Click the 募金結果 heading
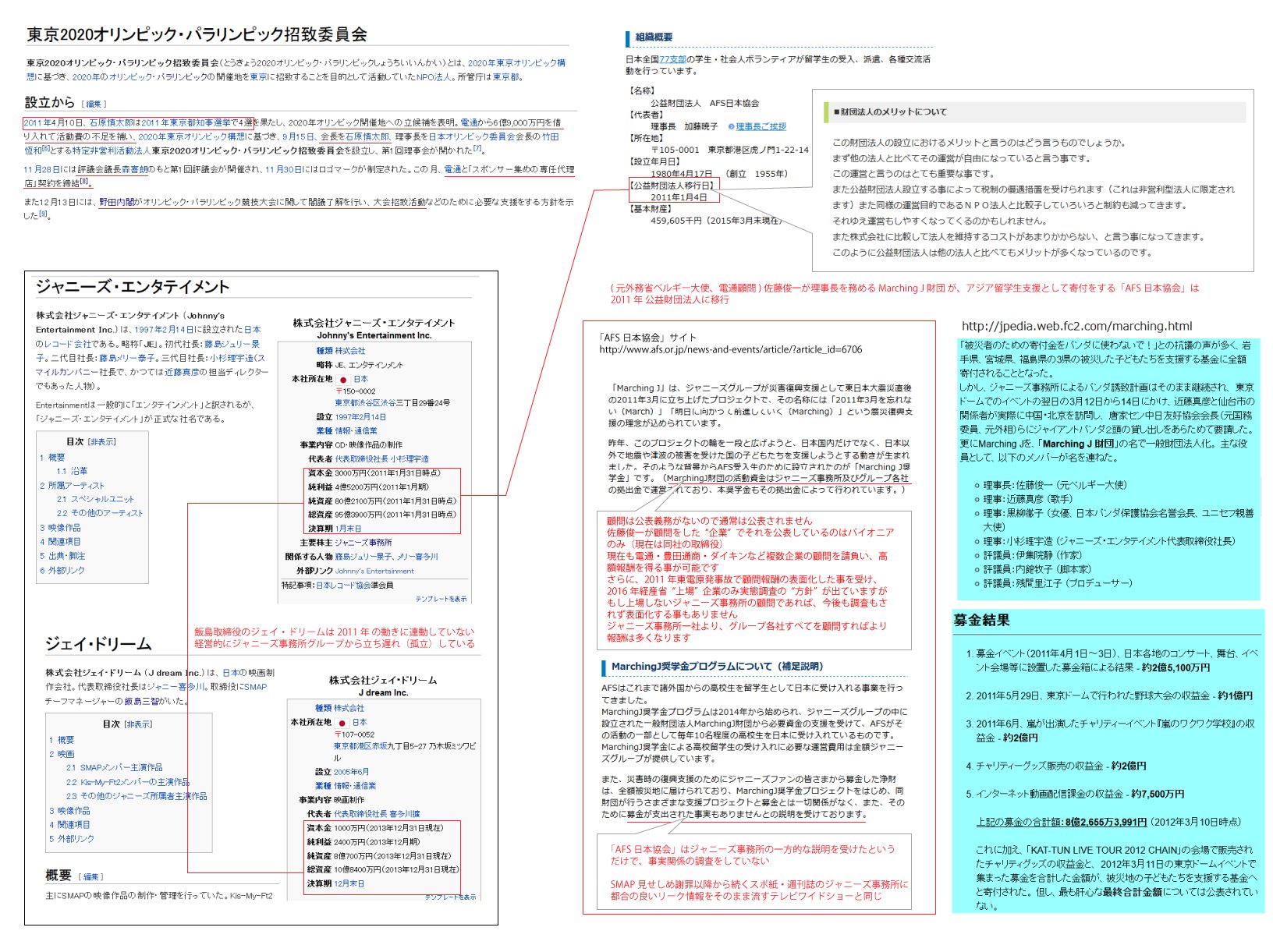 click(981, 621)
